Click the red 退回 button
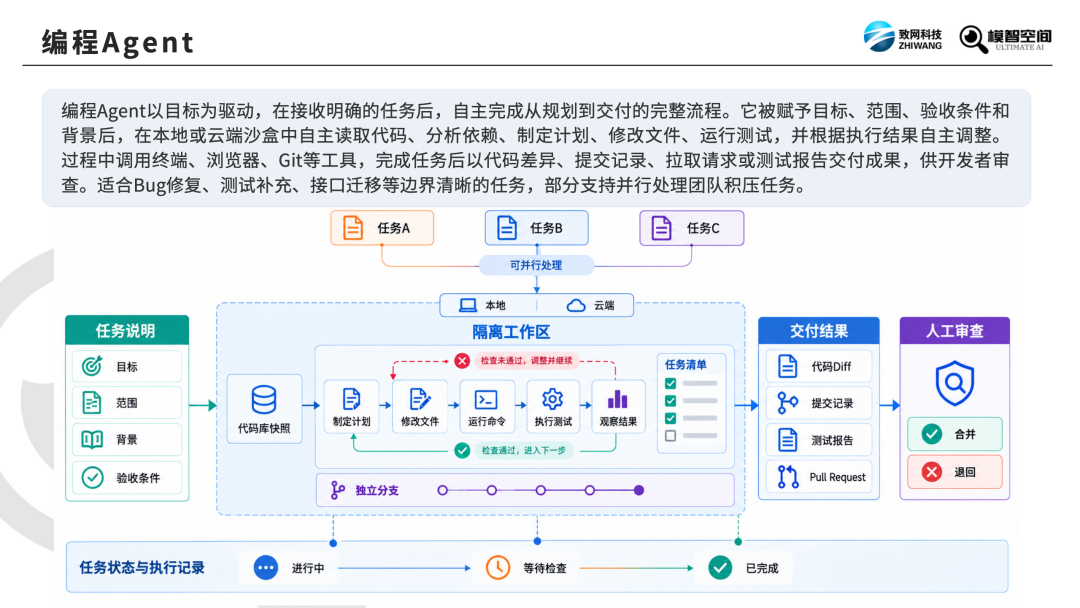 pos(955,472)
